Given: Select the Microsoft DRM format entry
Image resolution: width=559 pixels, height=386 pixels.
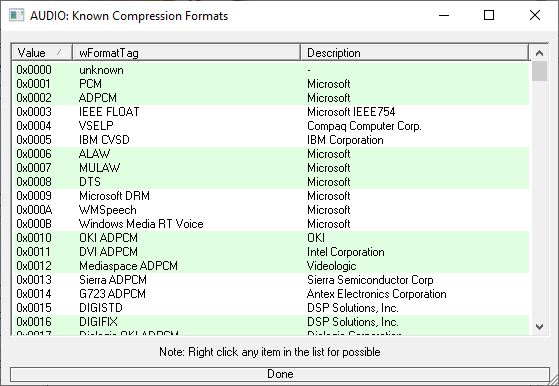Looking at the screenshot, I should [114, 196].
